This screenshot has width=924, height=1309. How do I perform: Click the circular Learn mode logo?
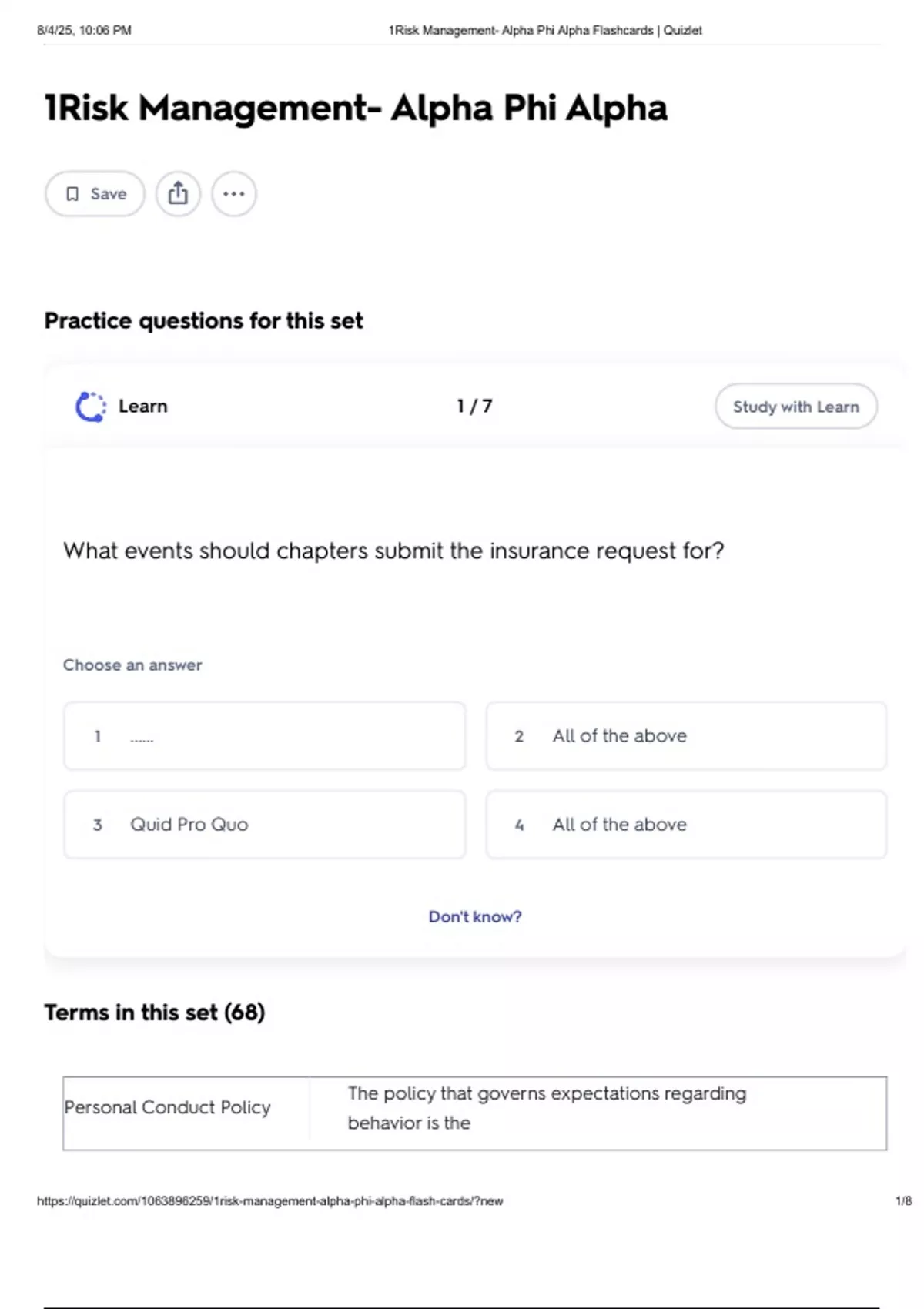coord(90,407)
